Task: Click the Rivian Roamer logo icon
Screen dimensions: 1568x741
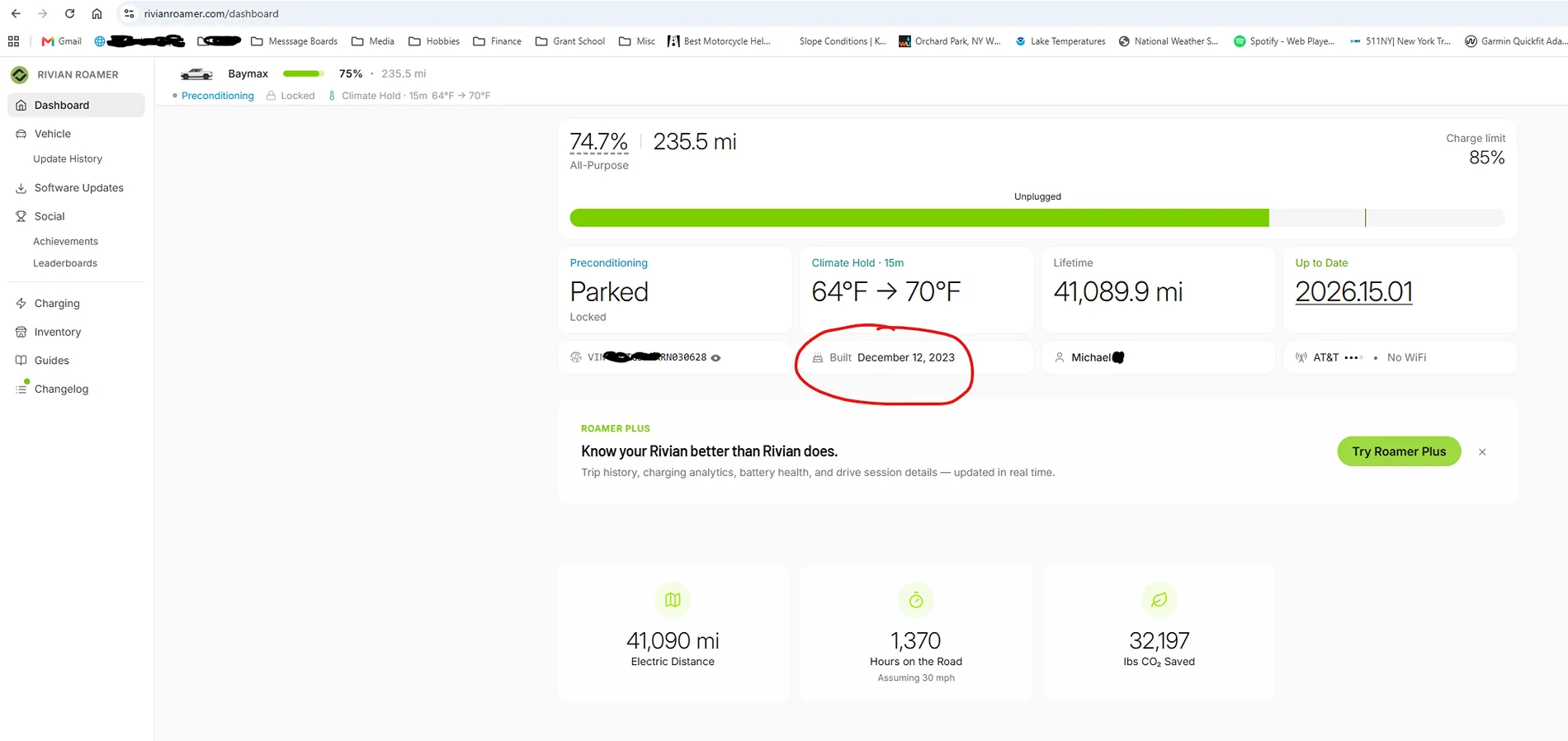Action: coord(20,74)
